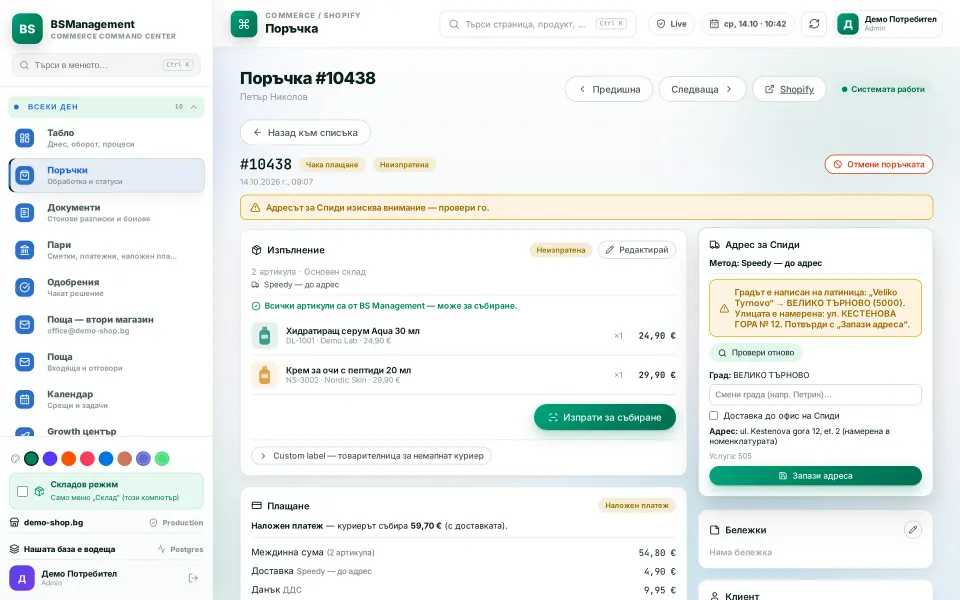Pick the light green theme swatch
This screenshot has height=600, width=960.
(x=162, y=459)
